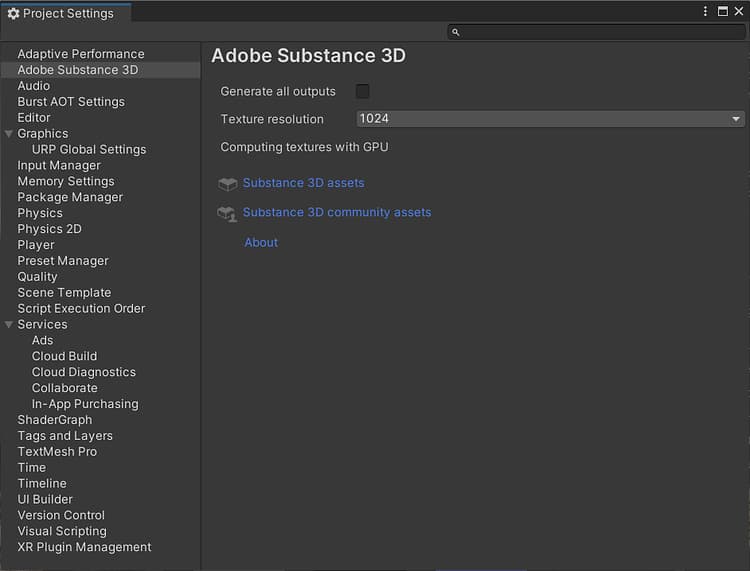
Task: Open the Texture resolution dropdown
Action: pos(550,119)
